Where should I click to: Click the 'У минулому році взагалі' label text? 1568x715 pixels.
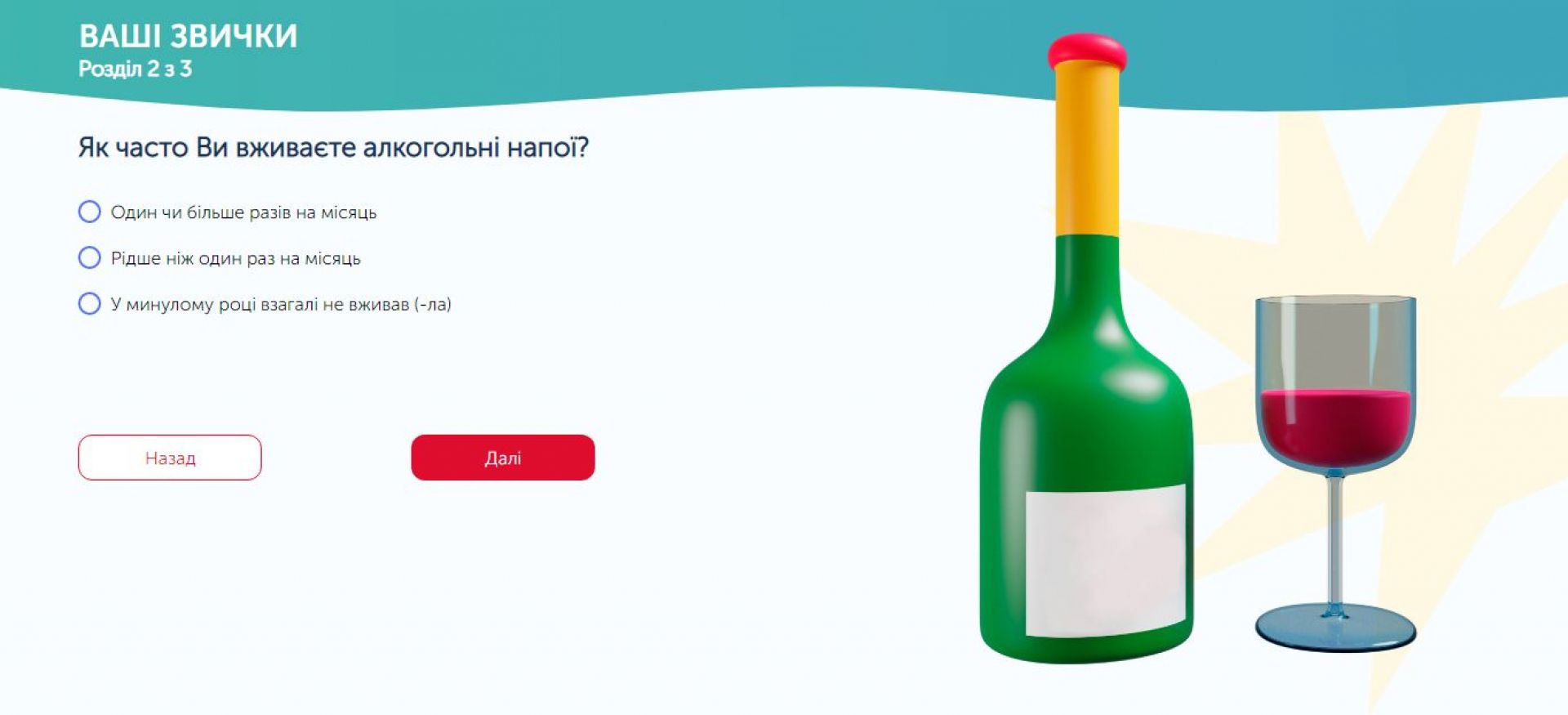coord(281,304)
